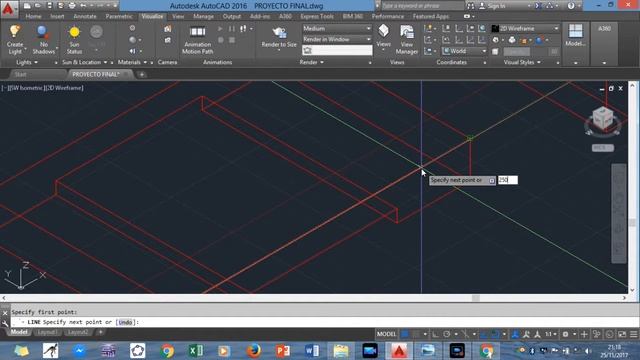The width and height of the screenshot is (640, 360).
Task: Switch to the Express Tools tab
Action: [317, 16]
